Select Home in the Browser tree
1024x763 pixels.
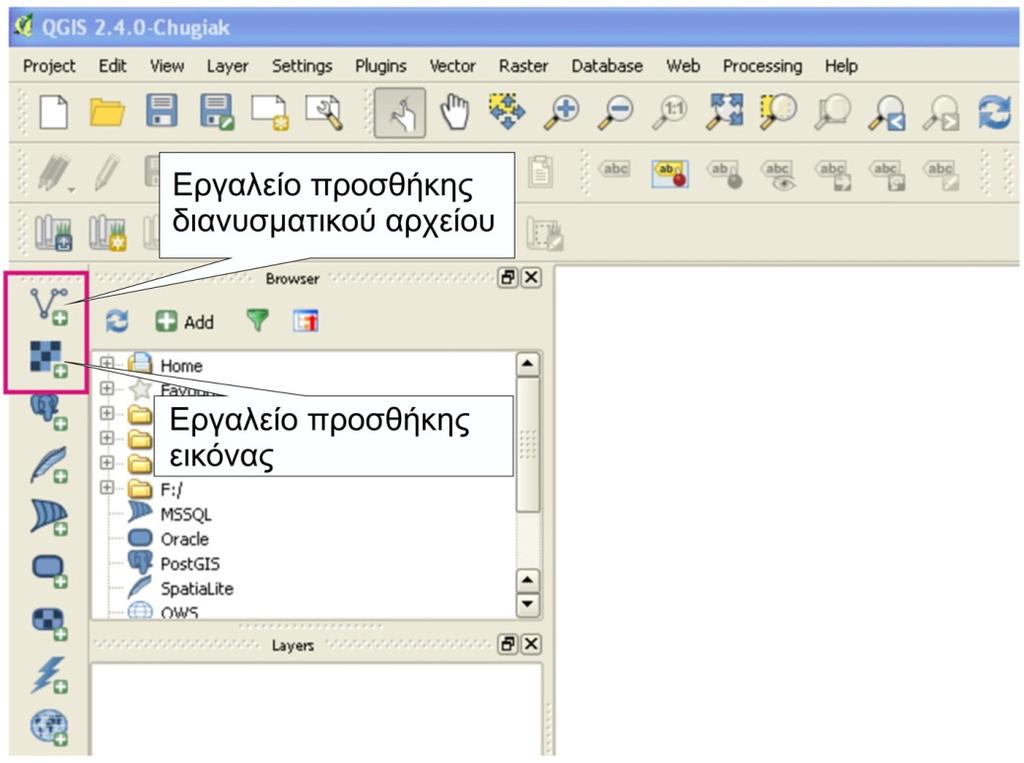click(x=182, y=365)
